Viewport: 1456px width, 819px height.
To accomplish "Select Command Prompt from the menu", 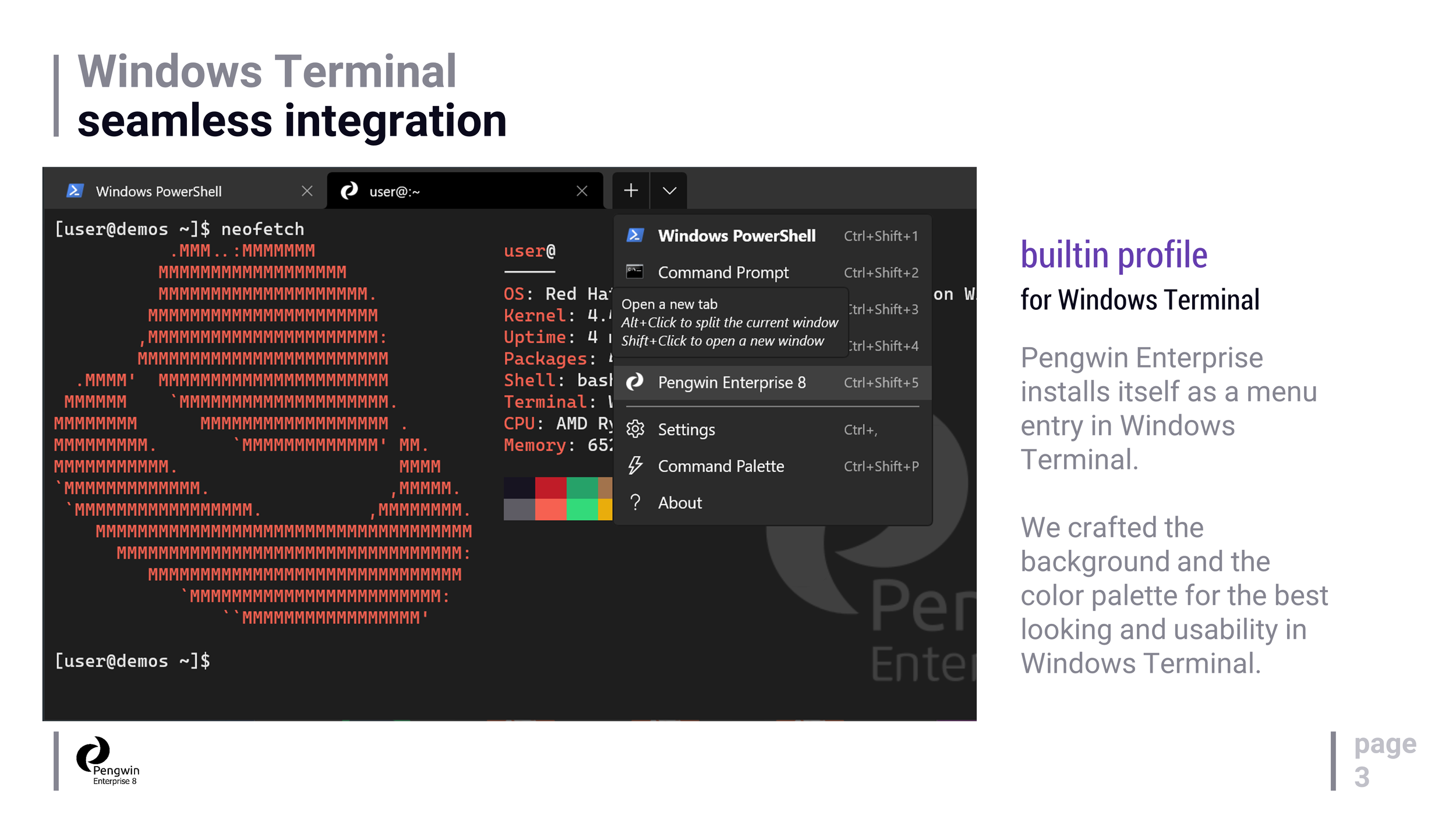I will [x=723, y=272].
